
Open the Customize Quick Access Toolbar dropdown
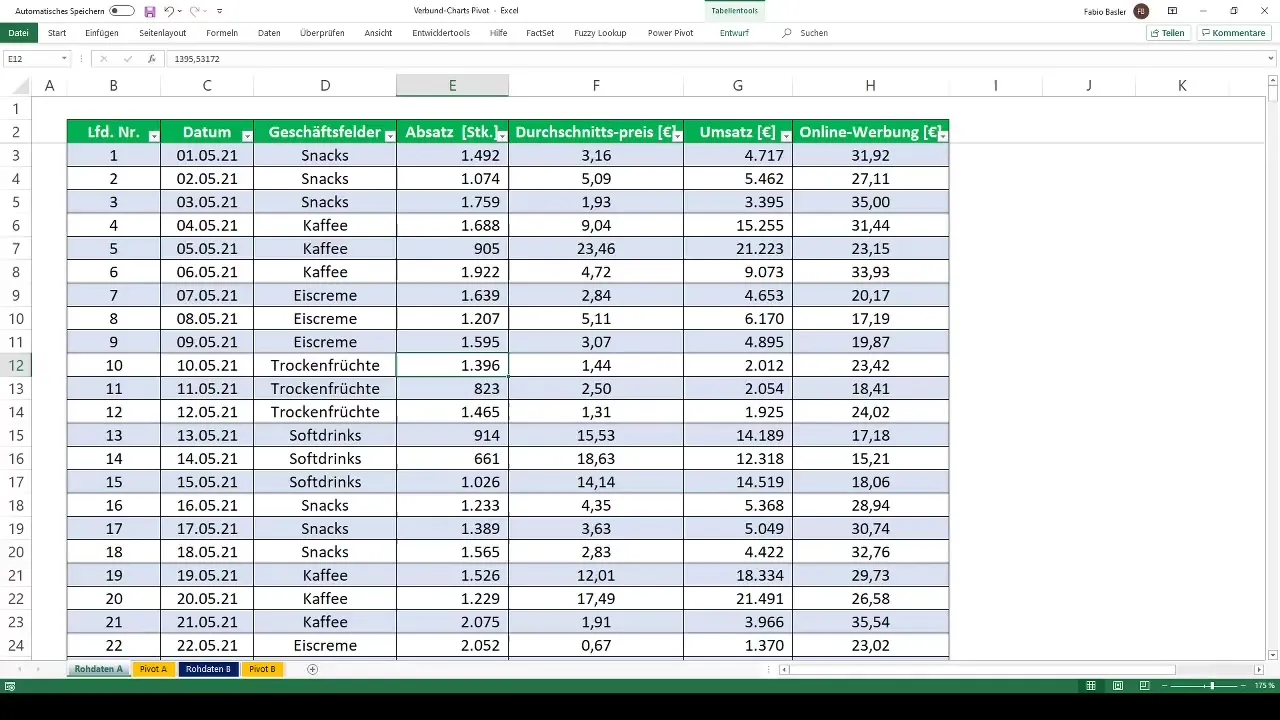tap(219, 11)
